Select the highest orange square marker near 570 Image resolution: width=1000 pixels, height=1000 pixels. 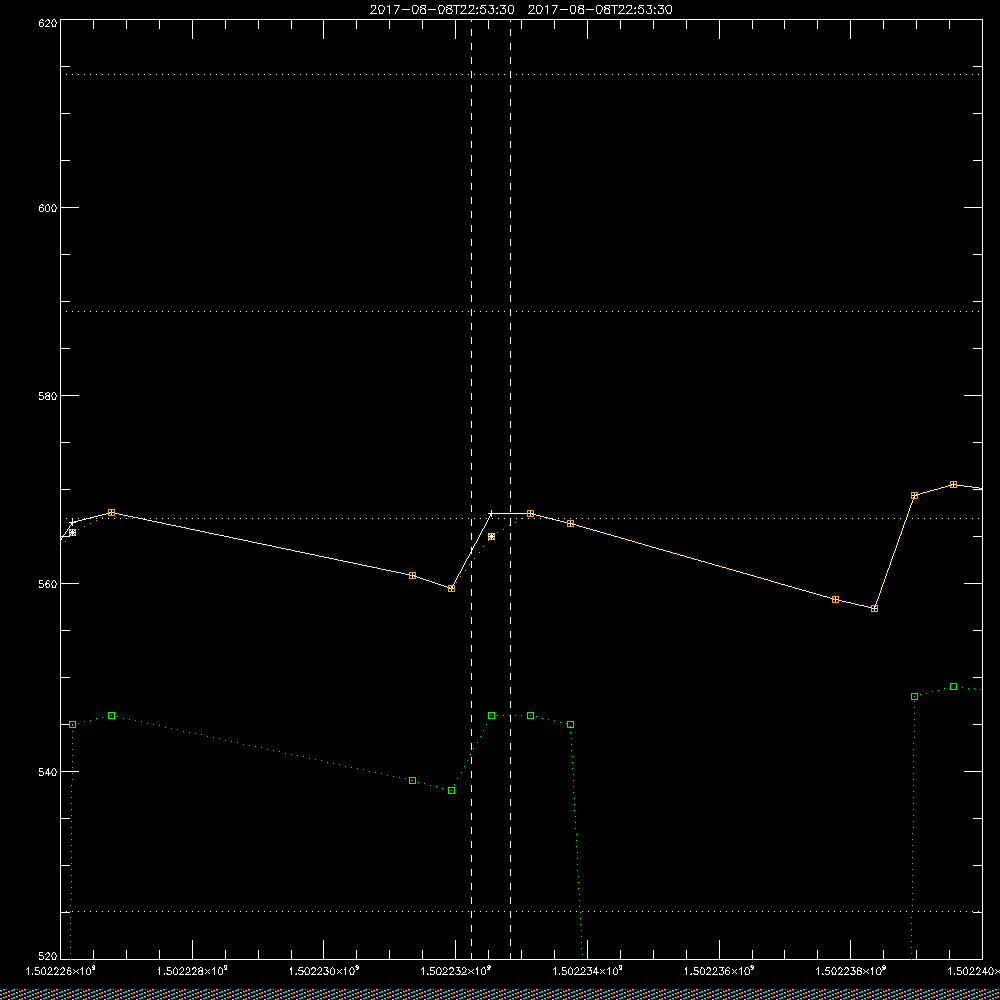953,485
